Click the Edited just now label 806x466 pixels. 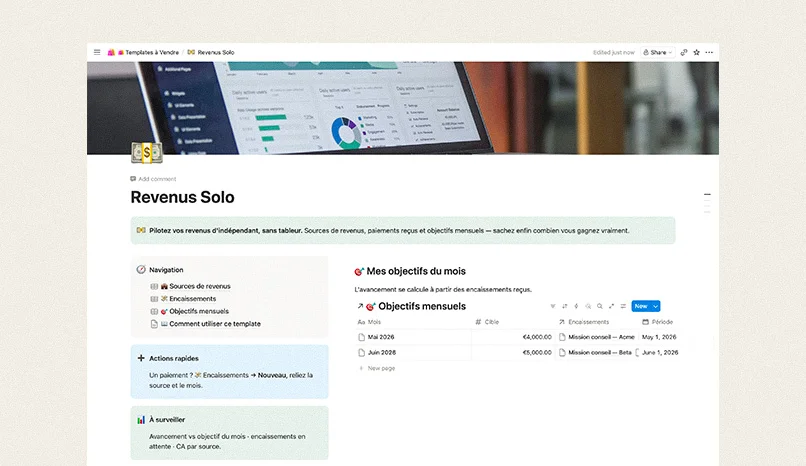click(x=614, y=52)
